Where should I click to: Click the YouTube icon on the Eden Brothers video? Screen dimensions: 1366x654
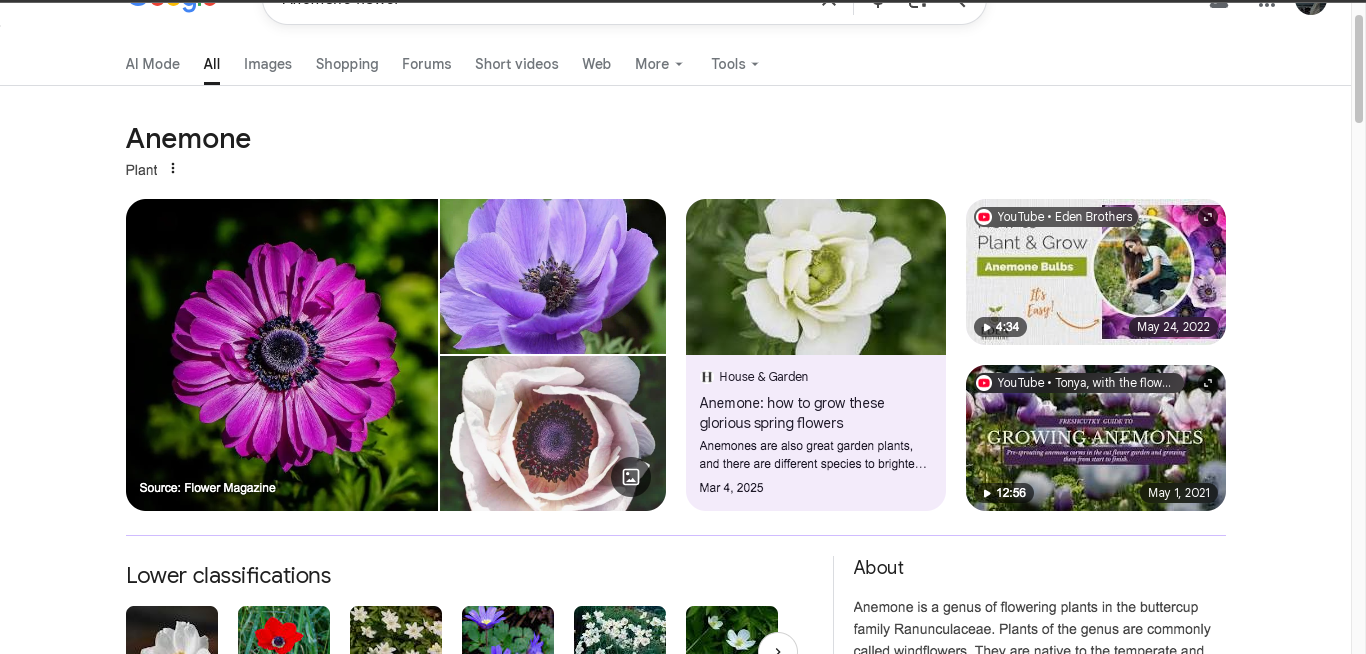[984, 217]
